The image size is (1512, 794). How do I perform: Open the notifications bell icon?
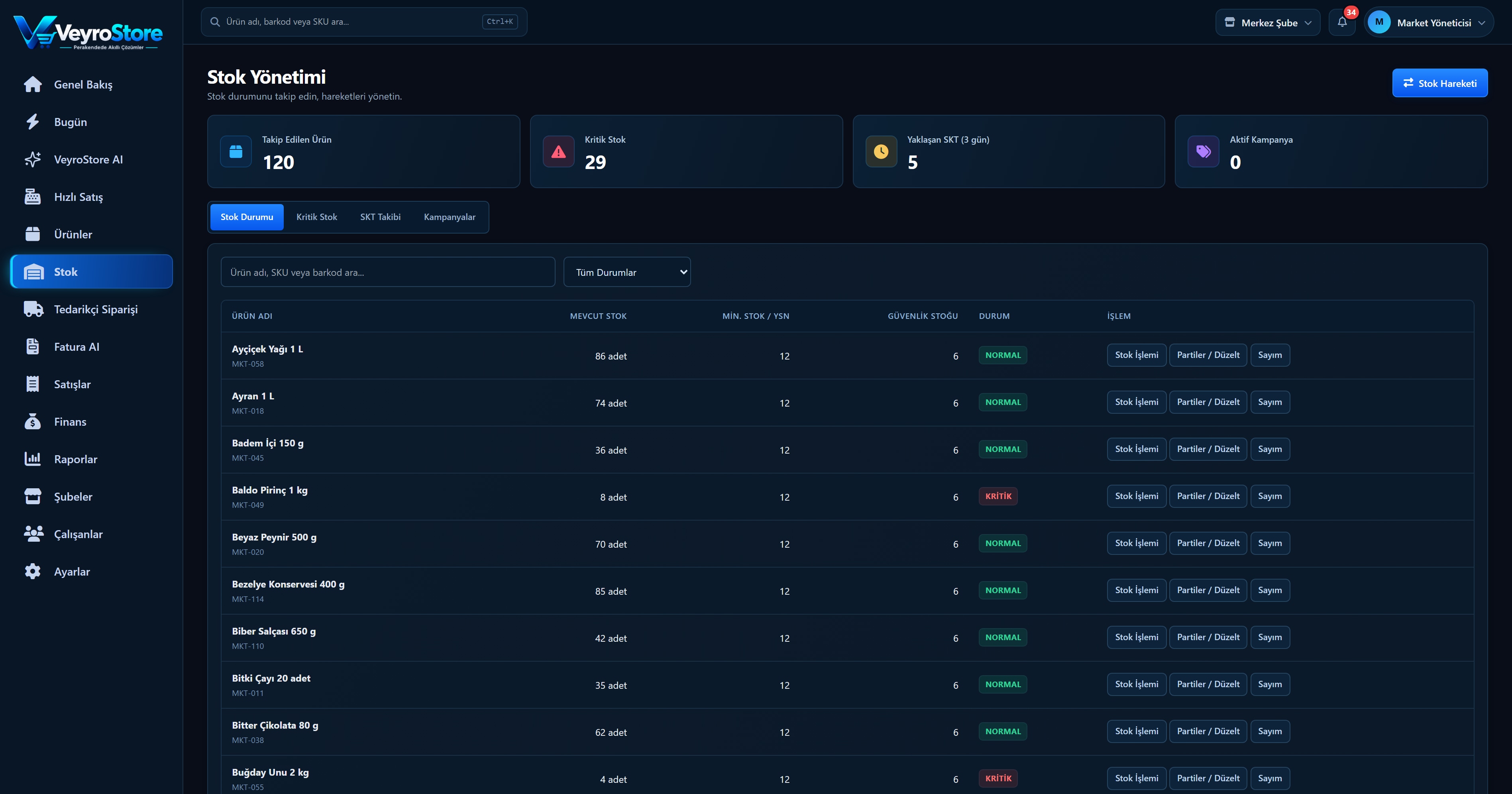pos(1342,22)
